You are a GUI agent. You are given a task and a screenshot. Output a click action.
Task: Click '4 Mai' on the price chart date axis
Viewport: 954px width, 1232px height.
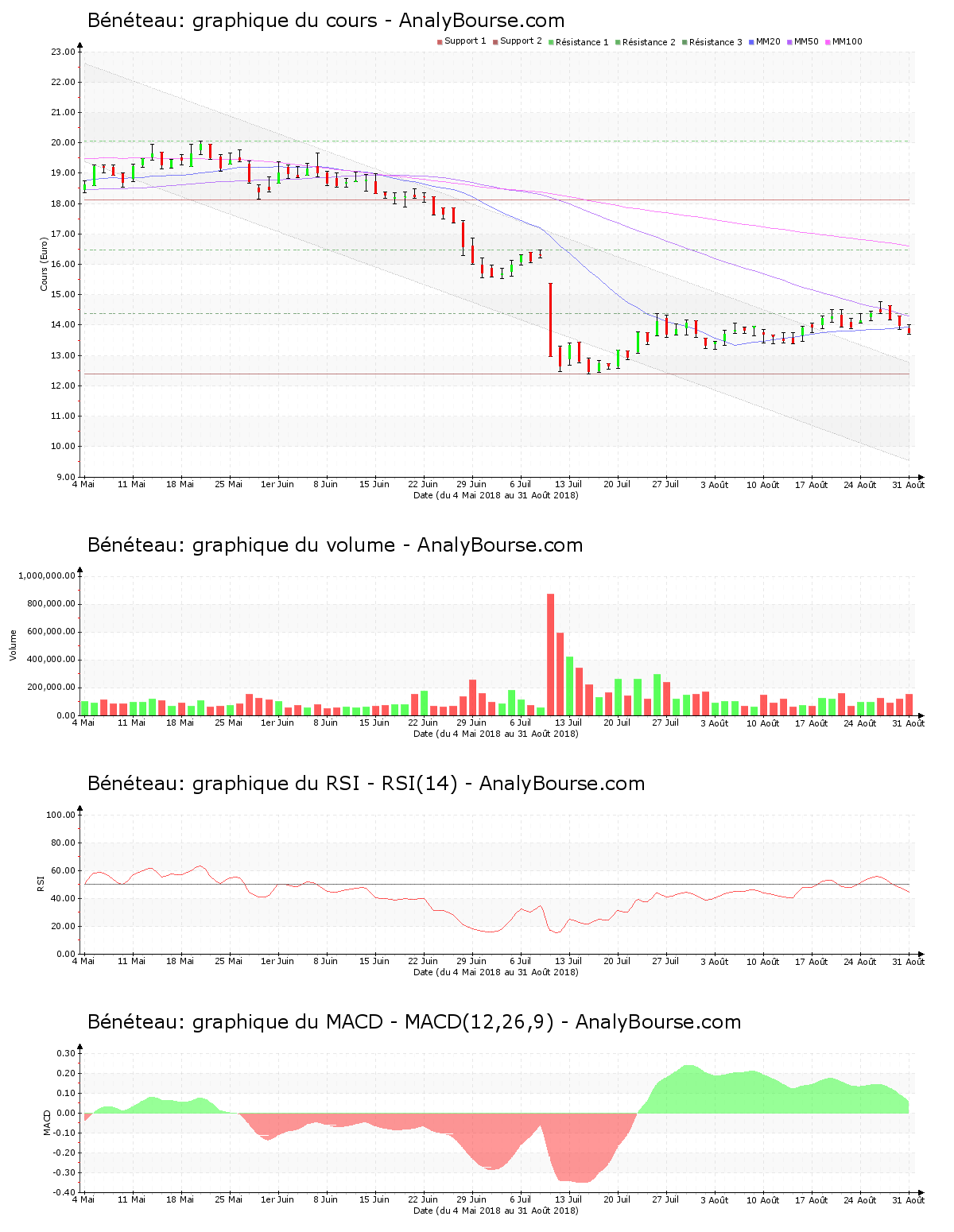pyautogui.click(x=83, y=484)
